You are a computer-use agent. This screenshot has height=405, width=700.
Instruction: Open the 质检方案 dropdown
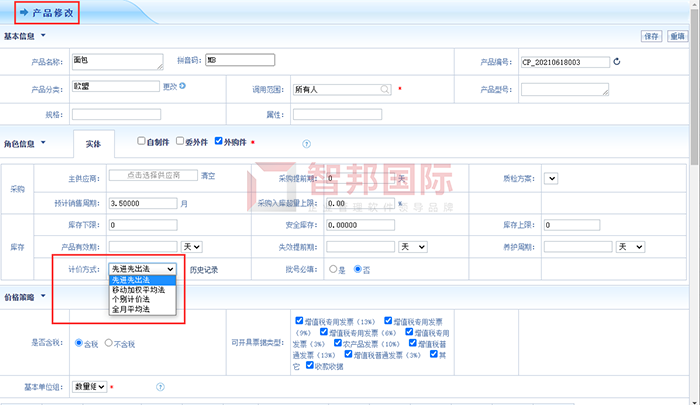[550, 179]
